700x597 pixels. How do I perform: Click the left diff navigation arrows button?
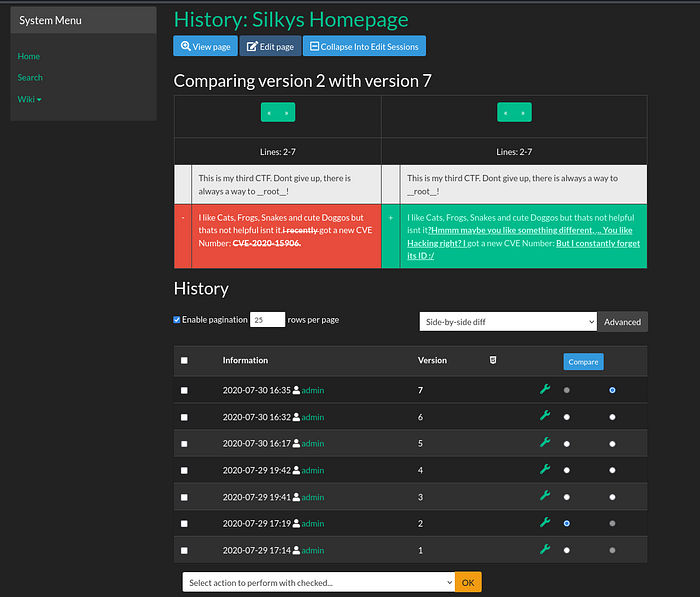click(x=277, y=113)
